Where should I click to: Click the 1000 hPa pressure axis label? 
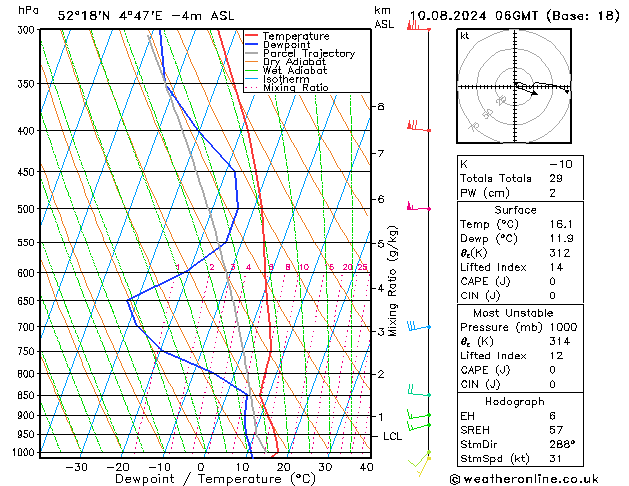(x=26, y=452)
